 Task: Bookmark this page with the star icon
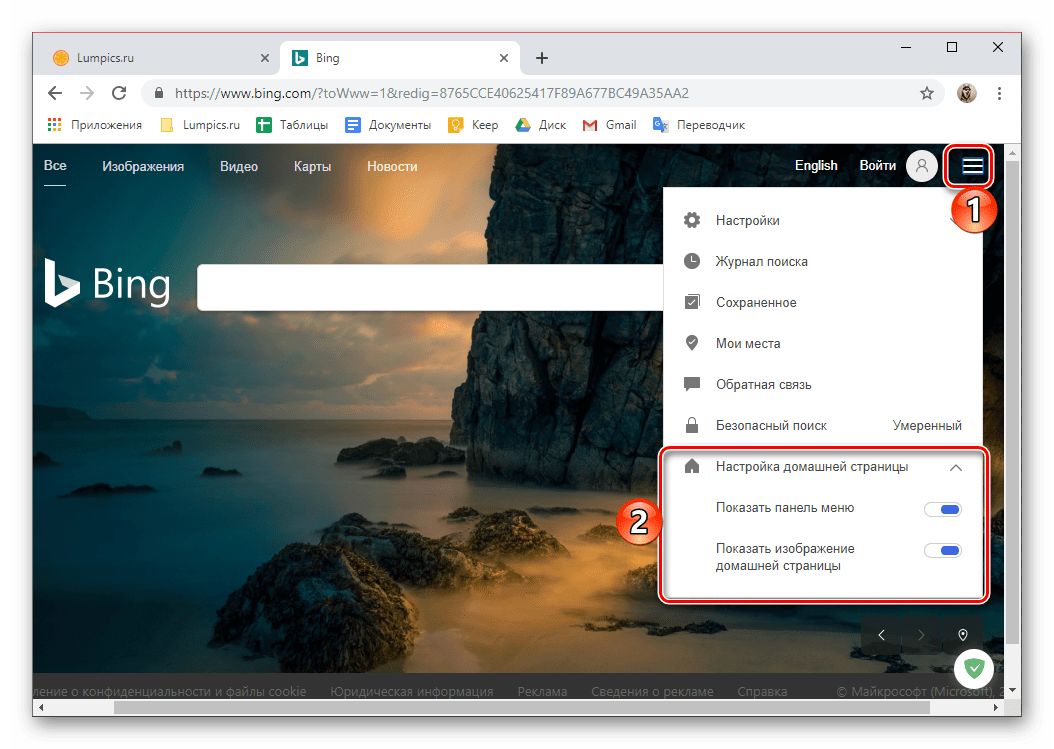(x=927, y=93)
